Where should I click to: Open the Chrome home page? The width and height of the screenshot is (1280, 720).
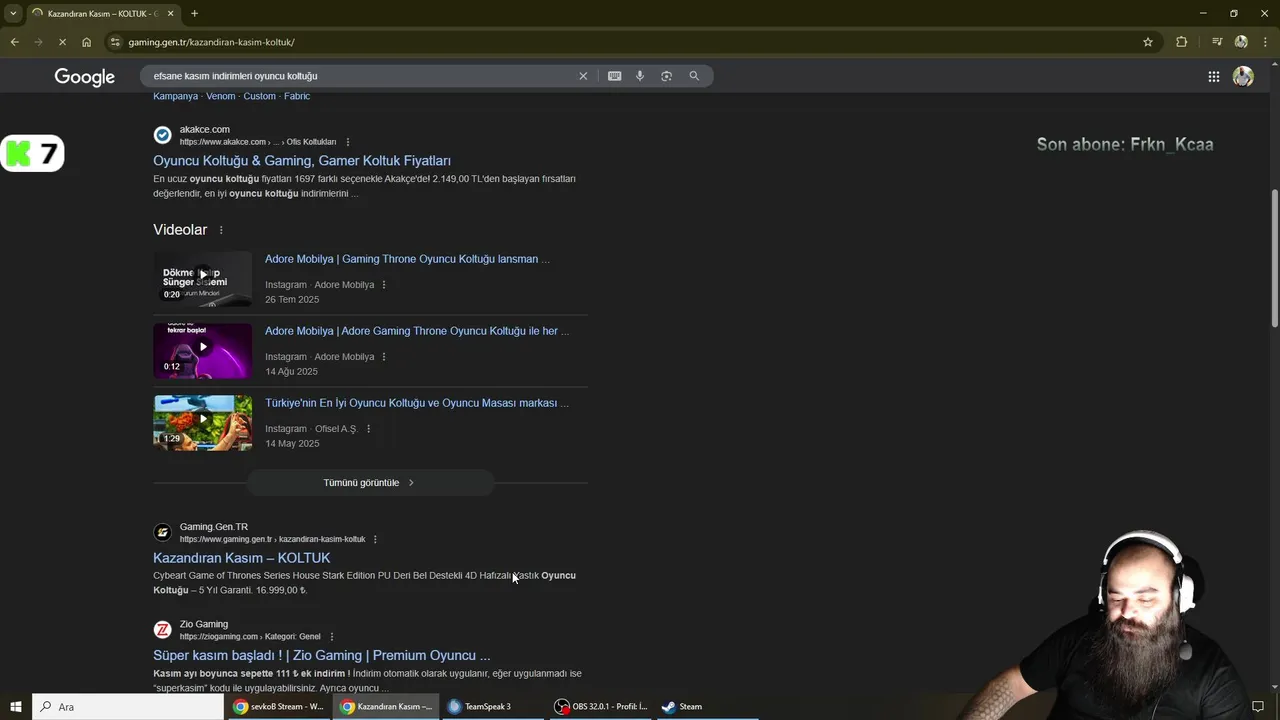click(86, 42)
